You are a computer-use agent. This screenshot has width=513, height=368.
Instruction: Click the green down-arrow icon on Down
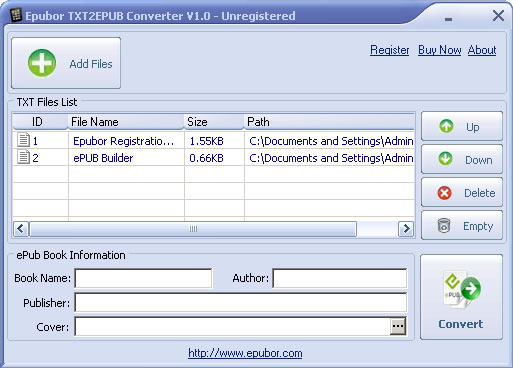(x=446, y=159)
